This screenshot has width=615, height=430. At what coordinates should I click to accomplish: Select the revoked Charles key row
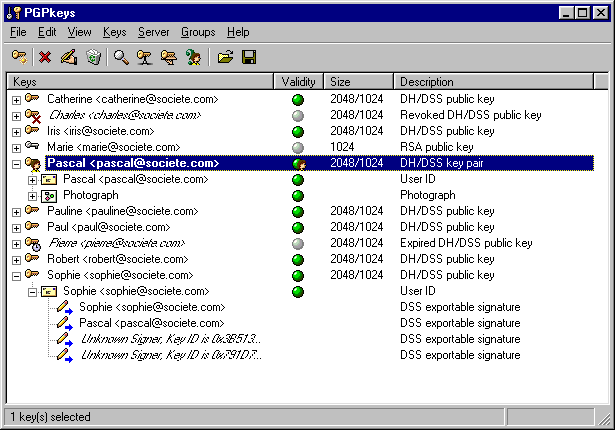coord(115,116)
